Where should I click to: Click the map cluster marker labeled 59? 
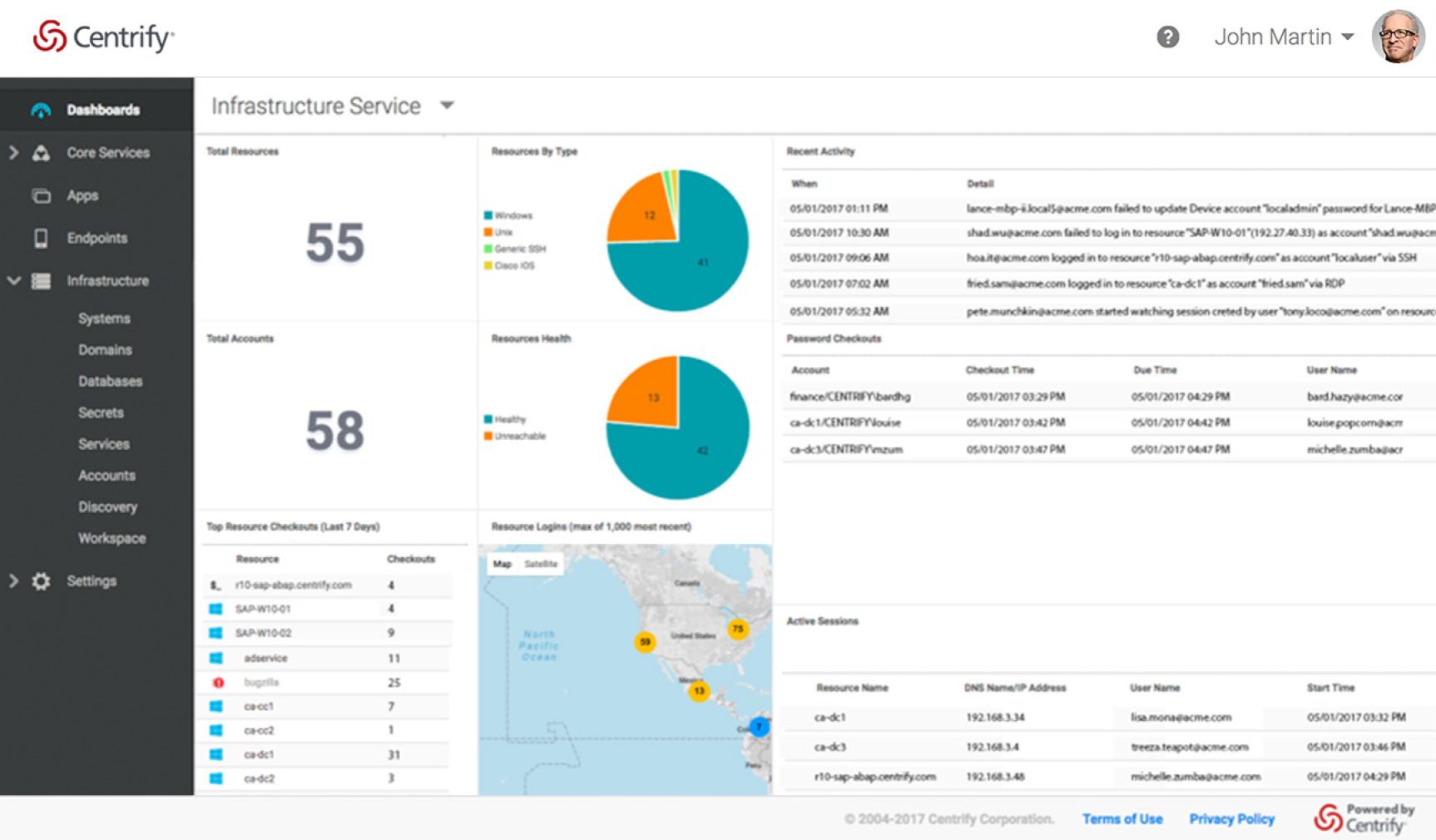tap(645, 642)
